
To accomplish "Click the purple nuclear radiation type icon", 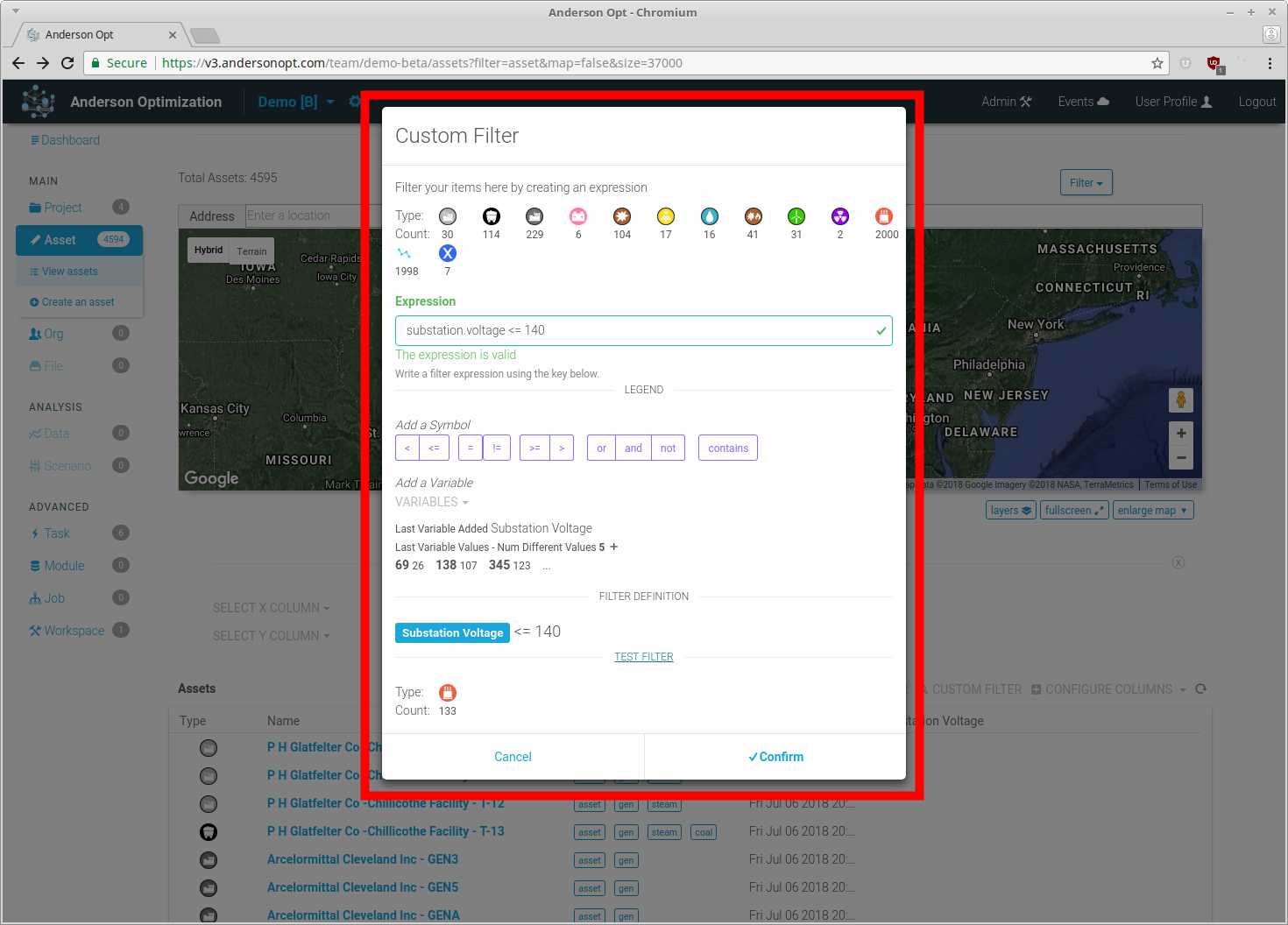I will click(839, 216).
